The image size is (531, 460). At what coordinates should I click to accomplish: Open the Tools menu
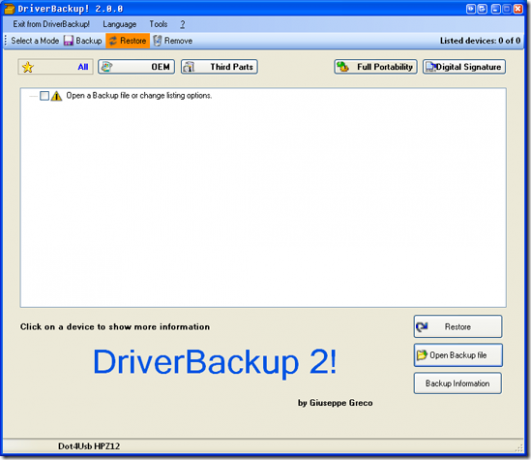click(x=158, y=24)
